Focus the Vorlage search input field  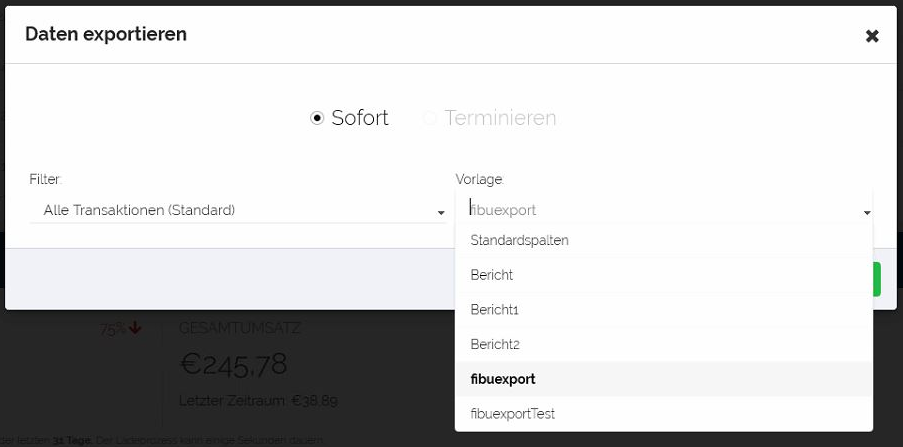650,210
